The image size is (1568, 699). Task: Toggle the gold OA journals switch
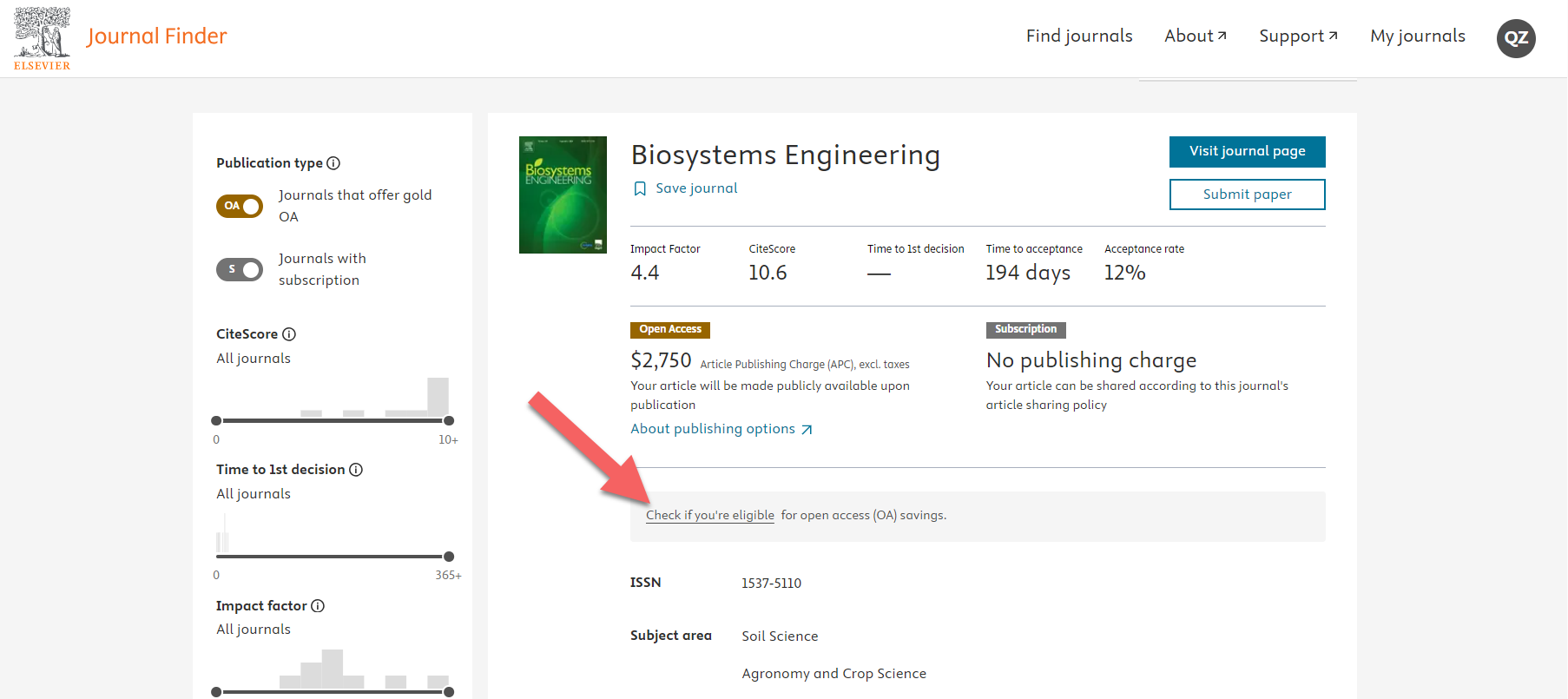coord(240,206)
